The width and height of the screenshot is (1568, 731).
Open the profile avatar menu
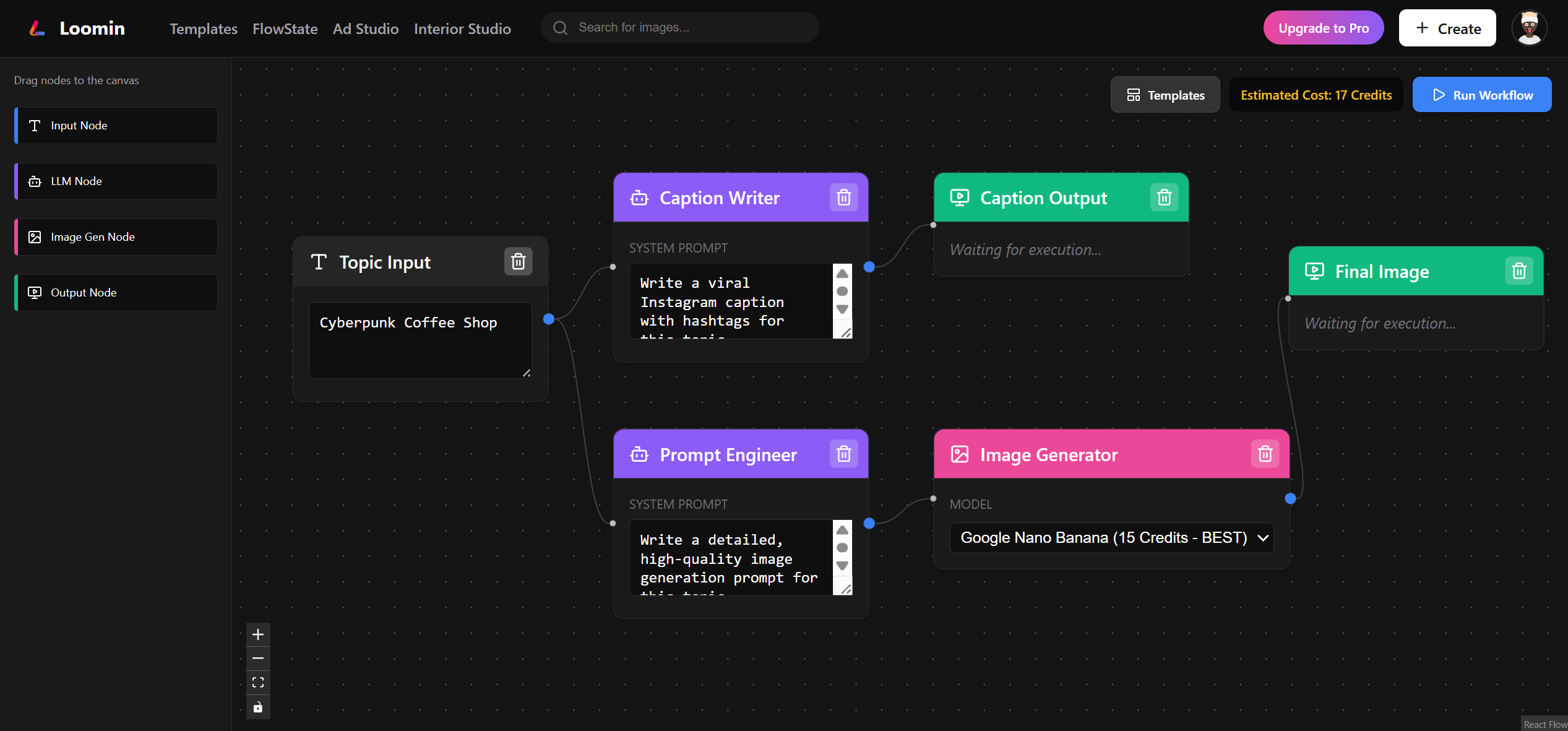point(1529,27)
